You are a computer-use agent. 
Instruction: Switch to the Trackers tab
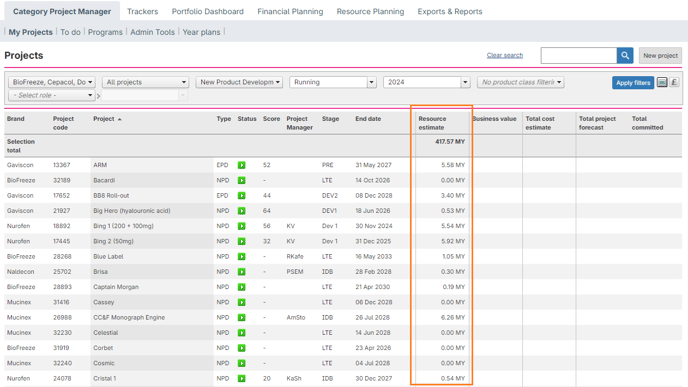coord(143,11)
